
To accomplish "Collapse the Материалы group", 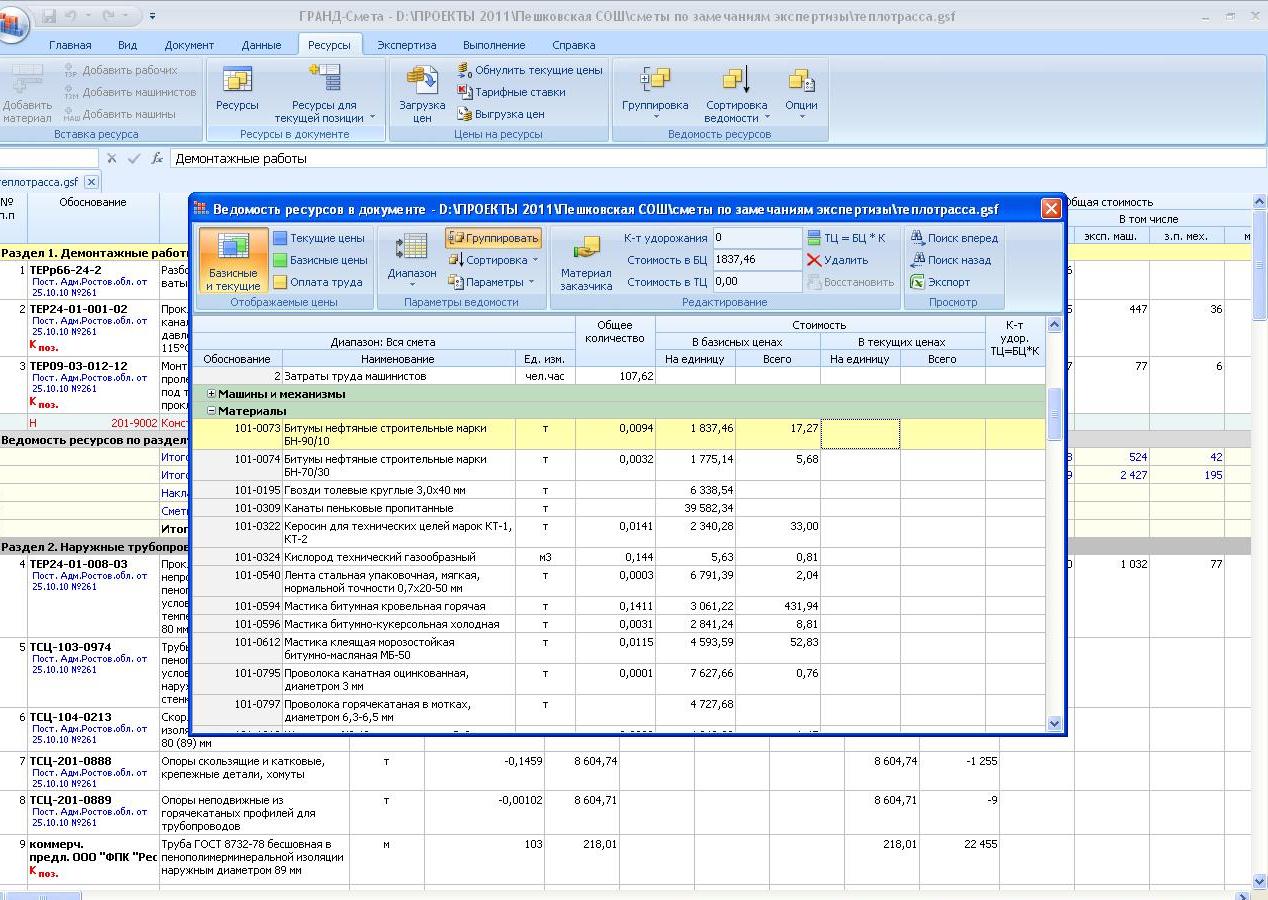I will pyautogui.click(x=212, y=411).
